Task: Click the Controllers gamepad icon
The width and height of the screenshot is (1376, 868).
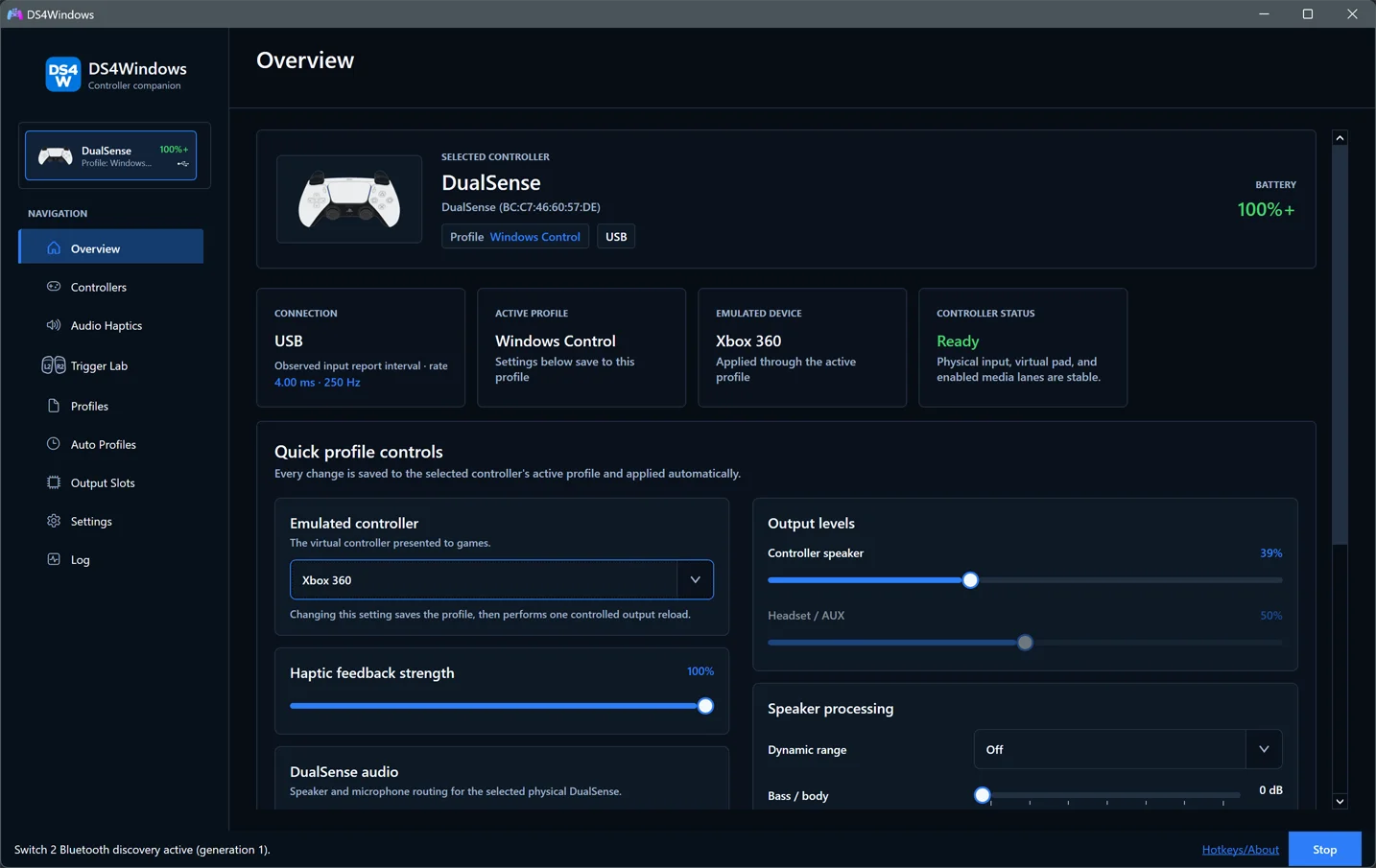Action: (54, 287)
